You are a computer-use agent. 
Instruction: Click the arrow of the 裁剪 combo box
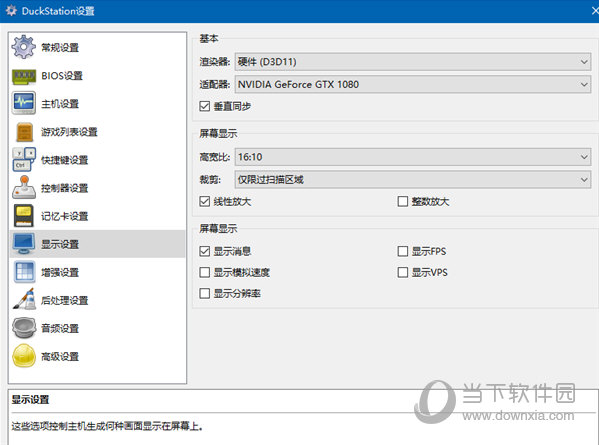pos(584,180)
